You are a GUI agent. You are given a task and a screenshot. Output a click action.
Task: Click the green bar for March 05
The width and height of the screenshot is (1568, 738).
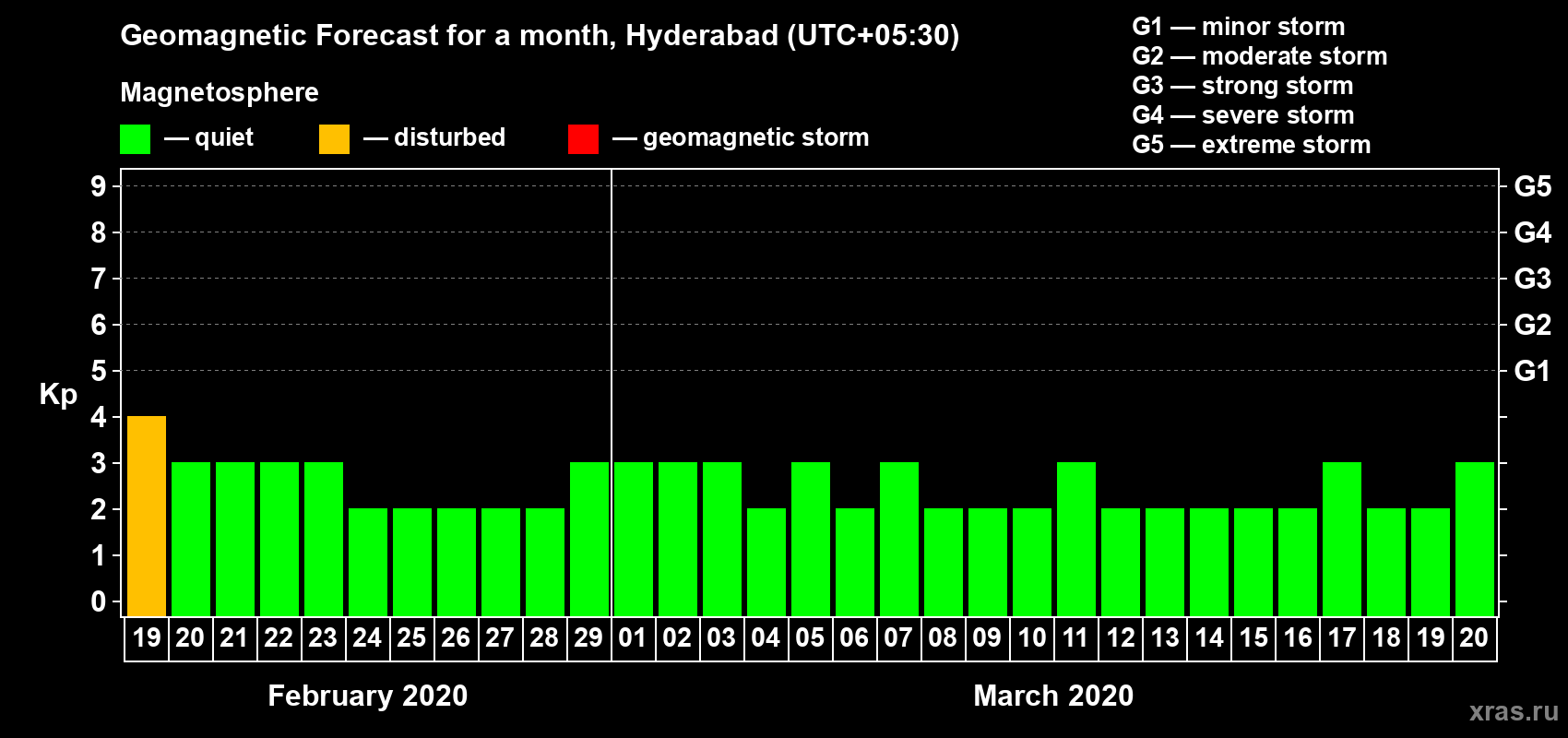click(x=811, y=539)
